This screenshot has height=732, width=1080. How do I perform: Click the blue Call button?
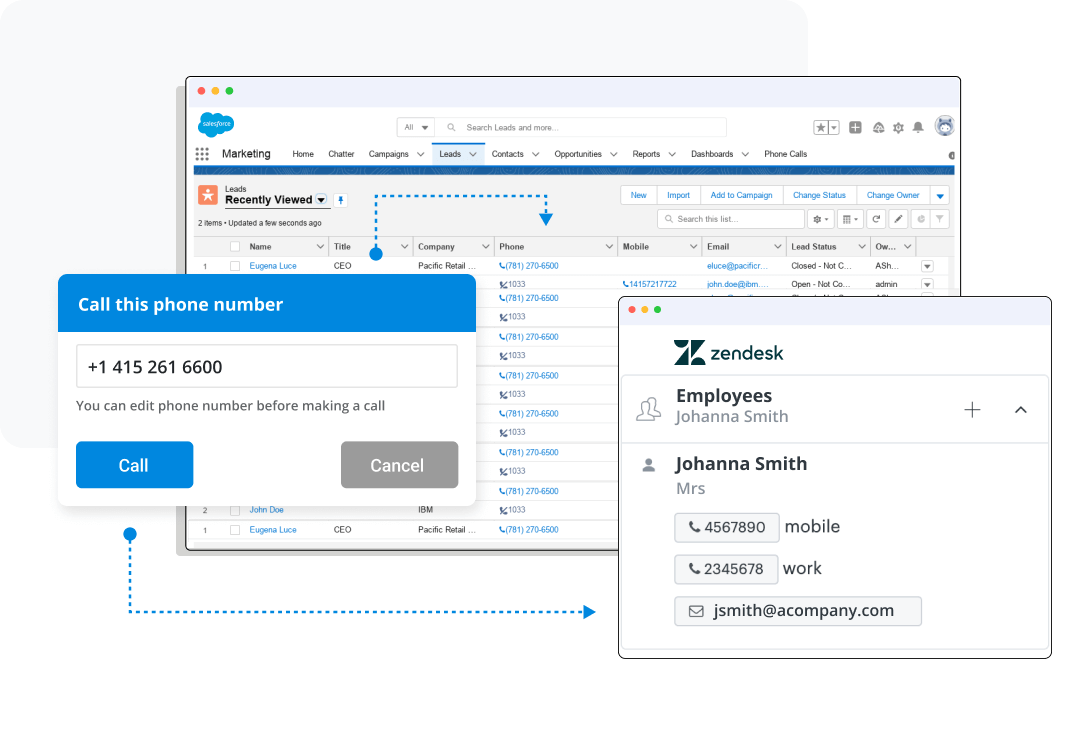click(x=134, y=465)
